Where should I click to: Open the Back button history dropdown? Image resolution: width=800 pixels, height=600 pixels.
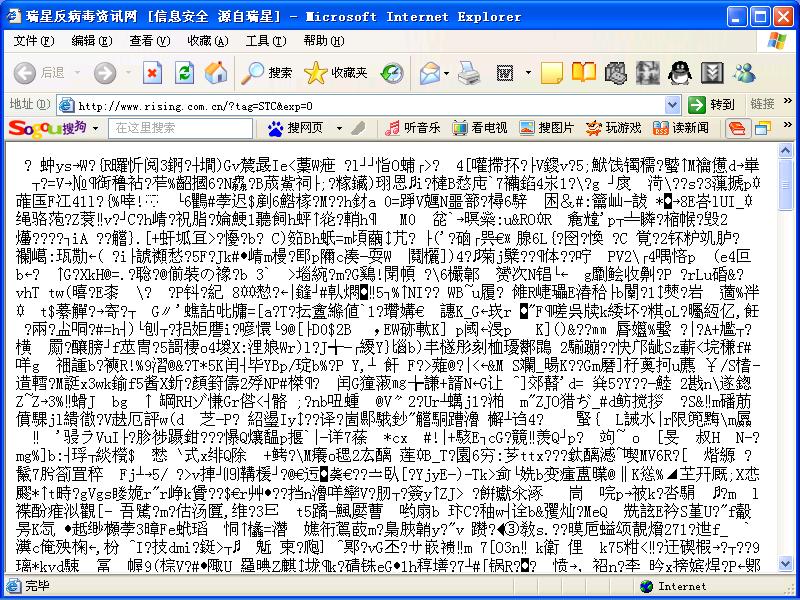tap(77, 73)
